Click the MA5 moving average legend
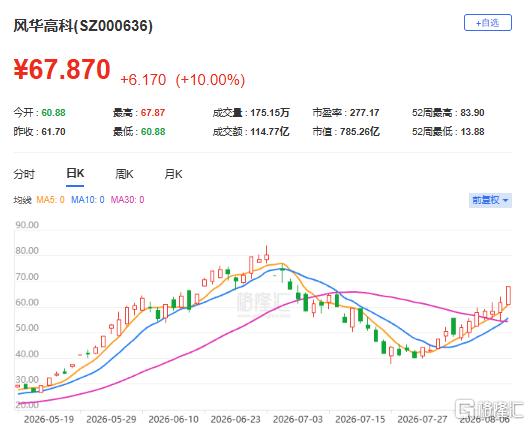Screen dimensions: 530x426 pos(50,200)
